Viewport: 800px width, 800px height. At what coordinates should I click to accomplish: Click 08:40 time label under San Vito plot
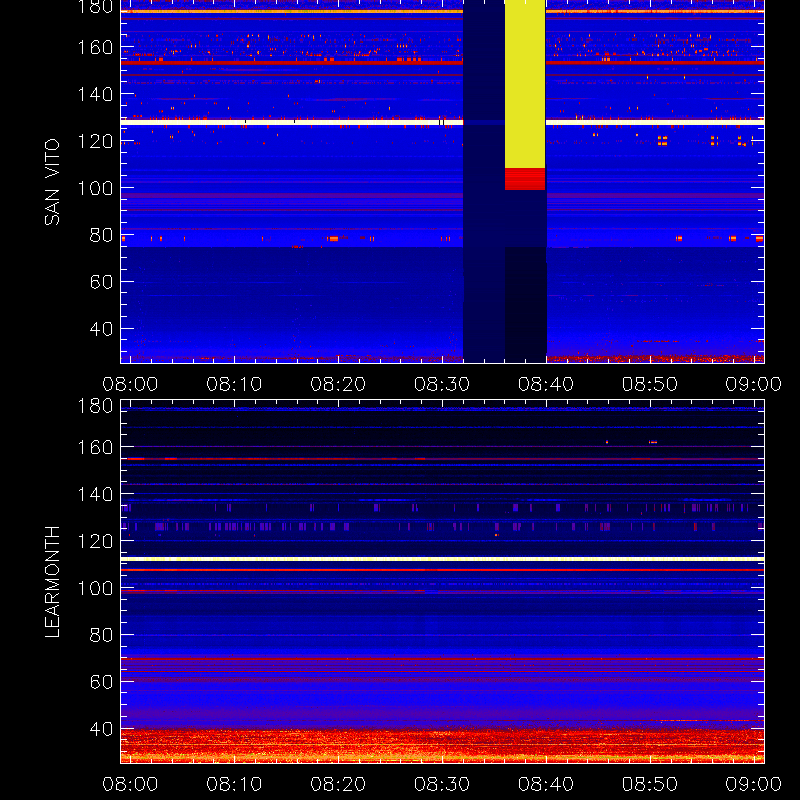point(546,384)
